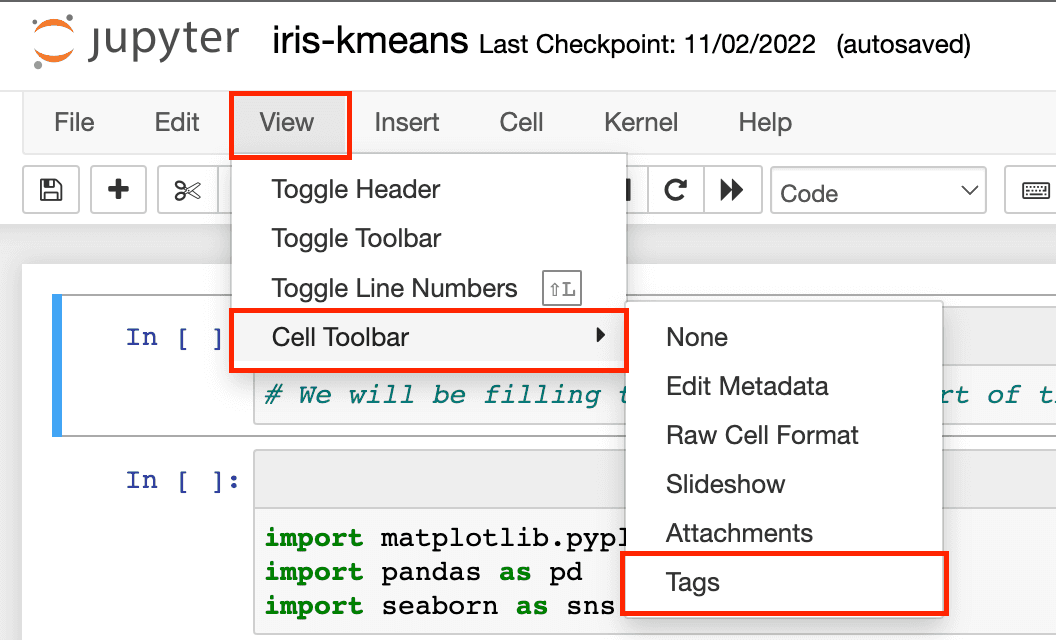This screenshot has width=1056, height=640.
Task: Toggle Header in the View menu
Action: pyautogui.click(x=355, y=189)
